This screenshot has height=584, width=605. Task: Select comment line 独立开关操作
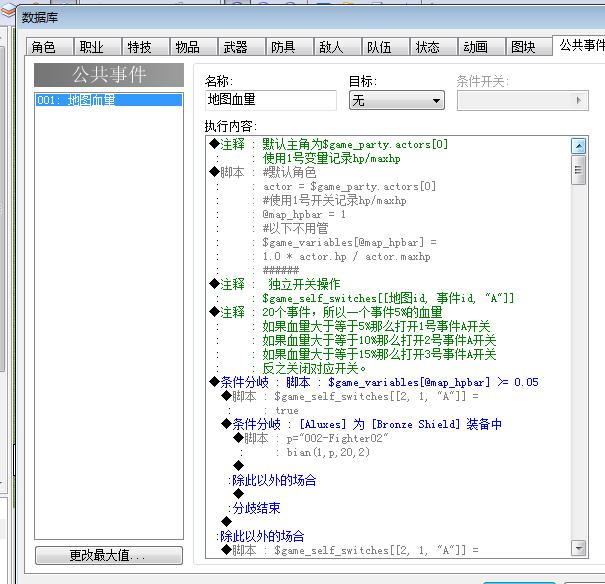tap(304, 284)
